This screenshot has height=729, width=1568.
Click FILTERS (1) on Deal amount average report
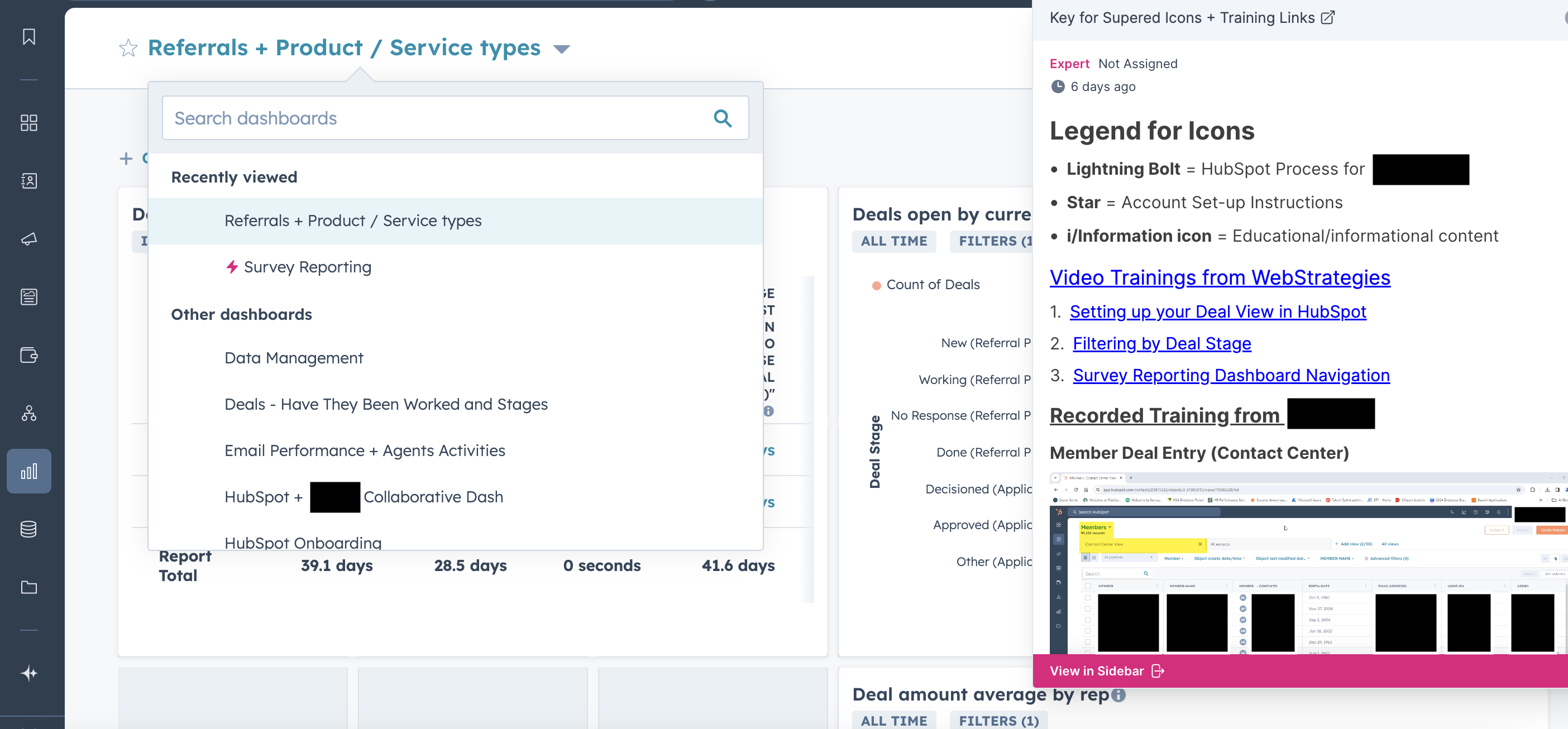(x=999, y=721)
